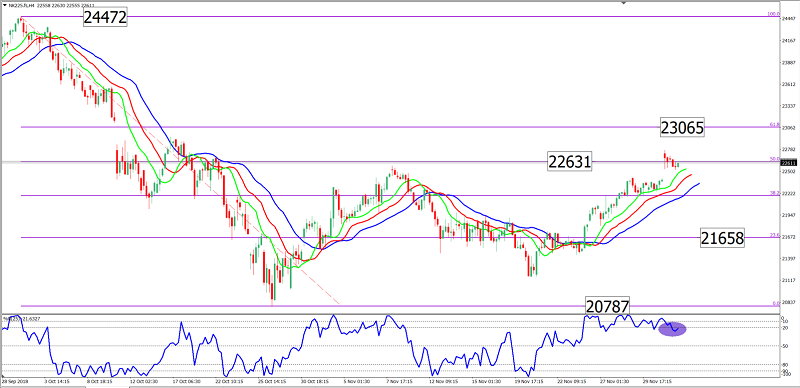The height and width of the screenshot is (388, 800).
Task: Click the 21397 price axis value
Action: pos(789,259)
